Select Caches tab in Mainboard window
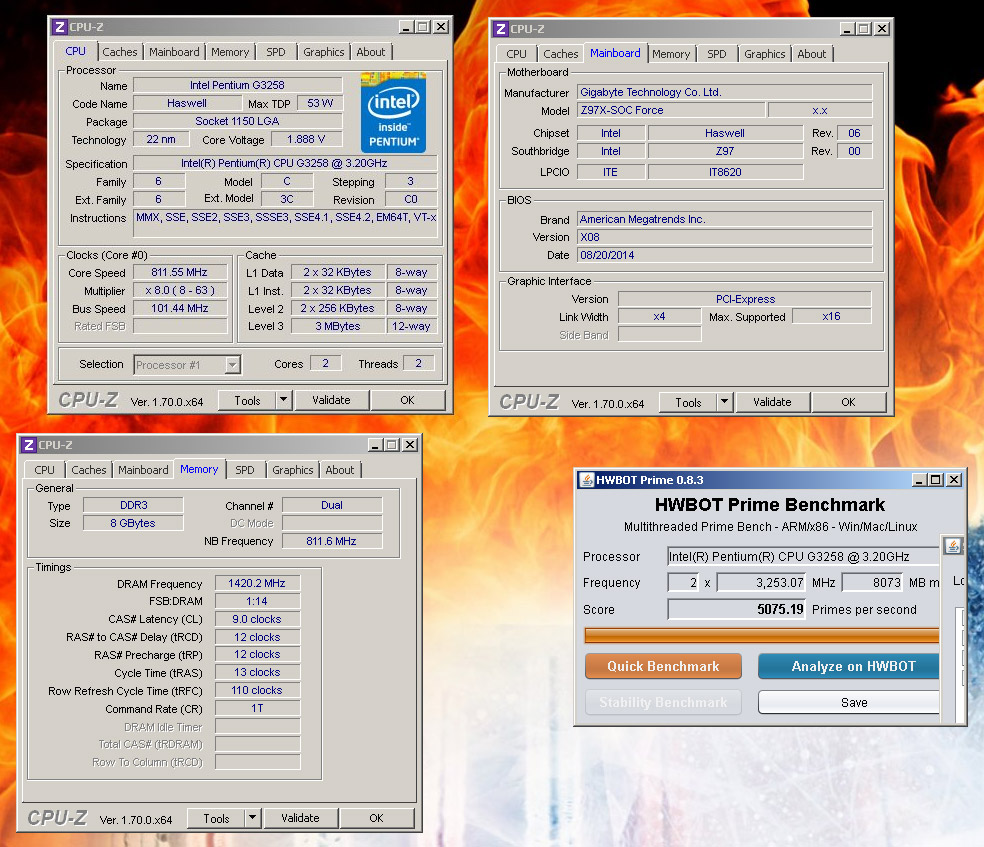The width and height of the screenshot is (984, 847). click(560, 54)
